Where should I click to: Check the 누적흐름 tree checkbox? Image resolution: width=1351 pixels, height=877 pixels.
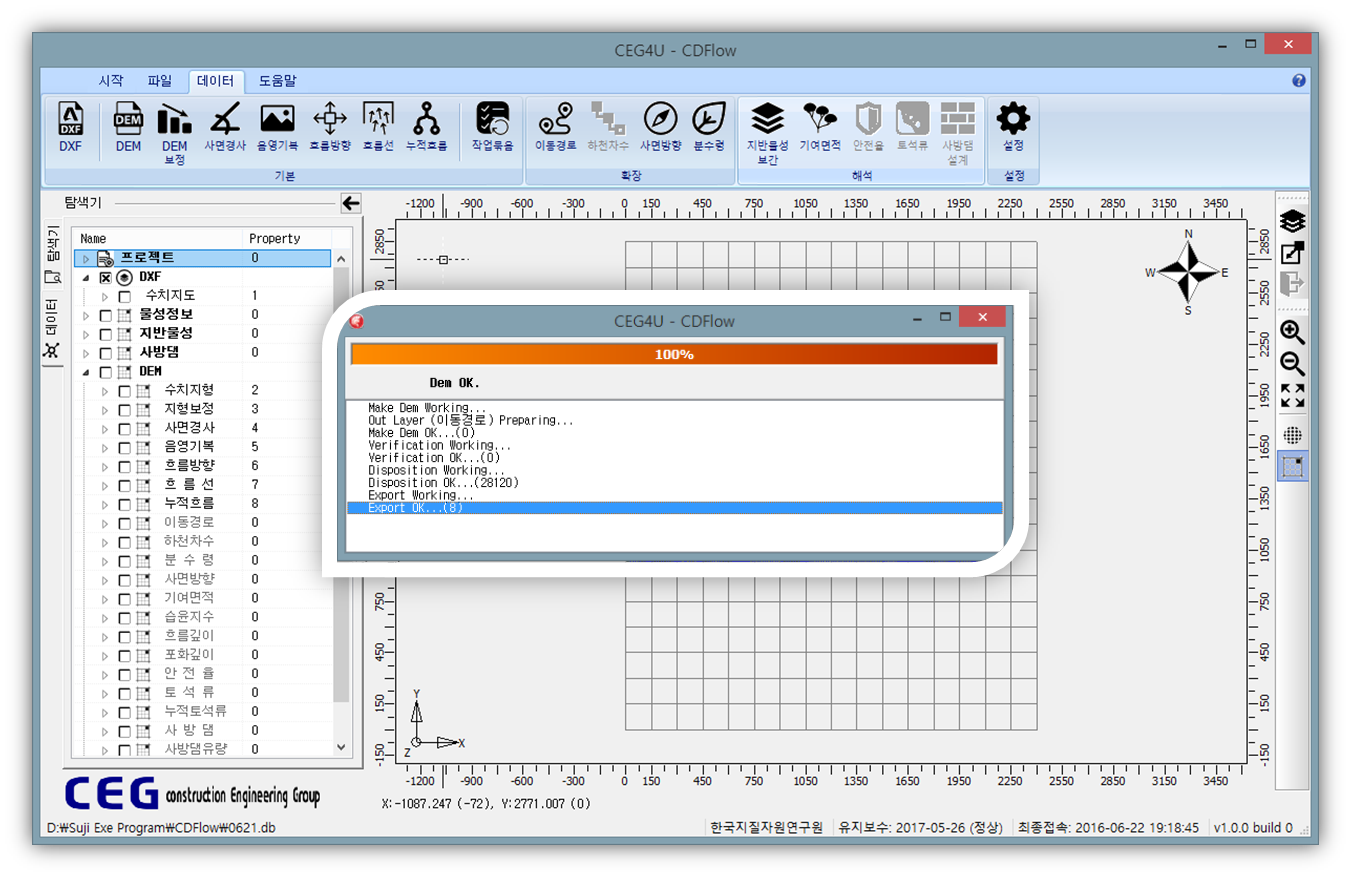pos(124,504)
